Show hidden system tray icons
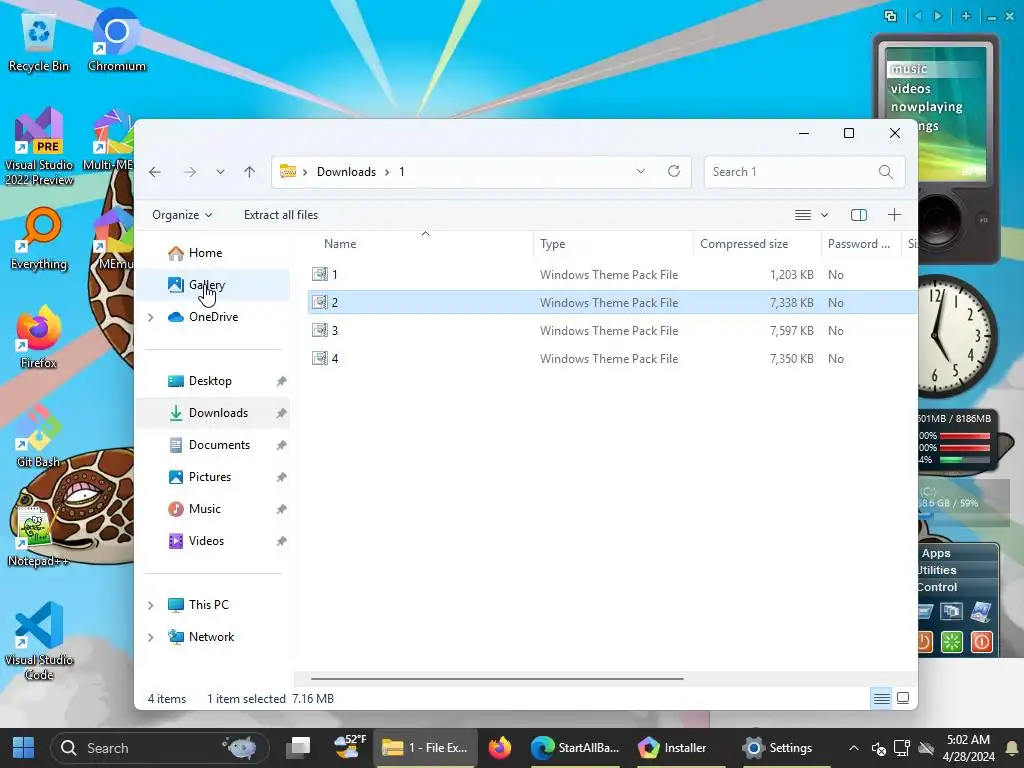This screenshot has height=768, width=1024. [x=853, y=748]
